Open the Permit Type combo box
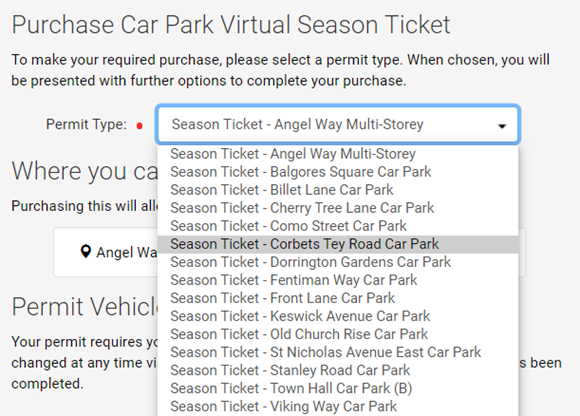580x416 pixels. (x=338, y=125)
